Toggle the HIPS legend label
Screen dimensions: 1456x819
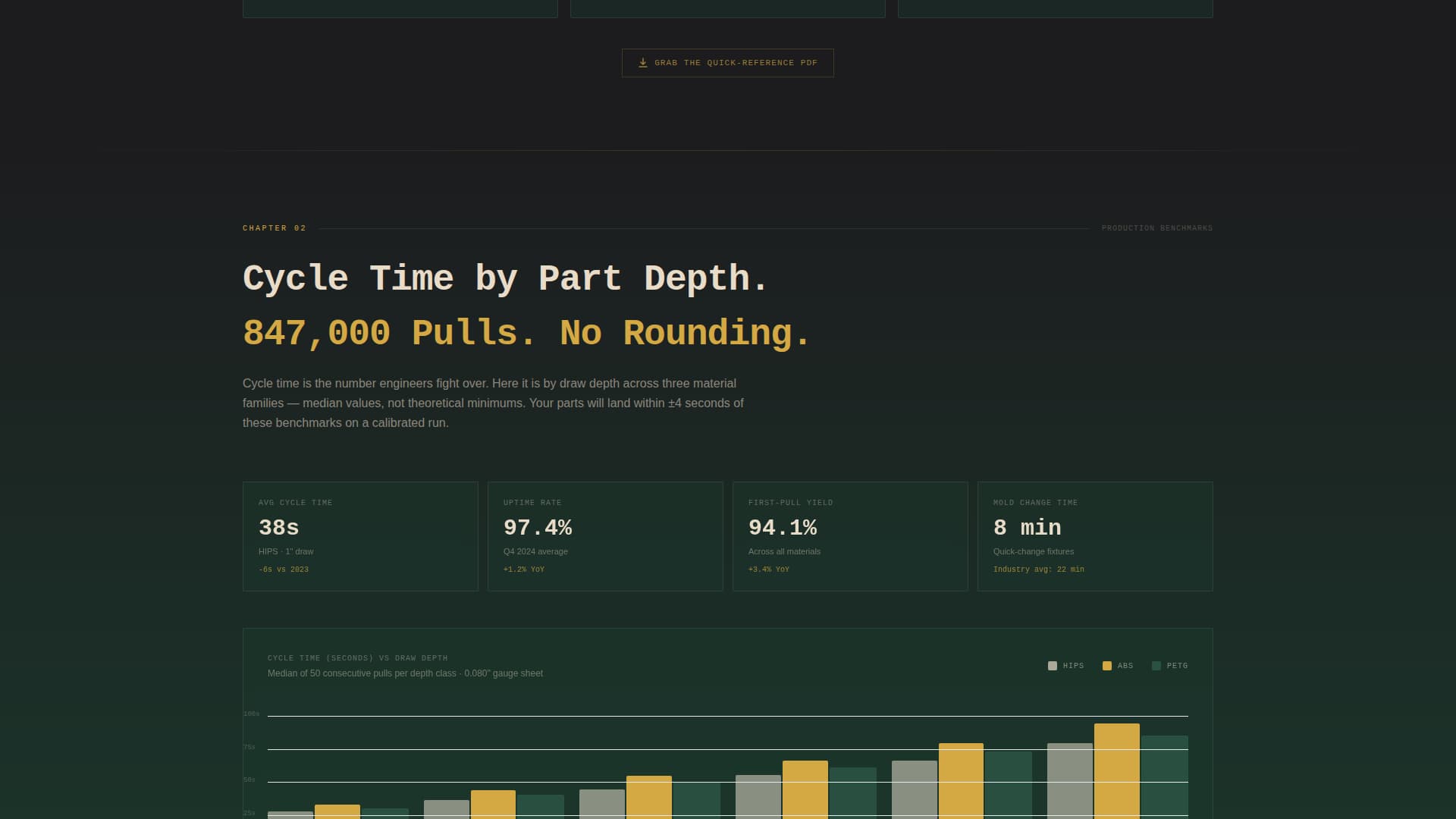point(1073,666)
